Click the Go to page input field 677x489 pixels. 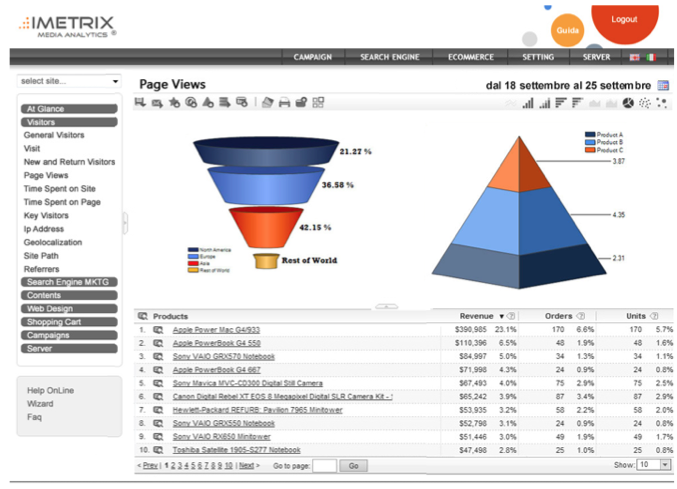(x=325, y=466)
